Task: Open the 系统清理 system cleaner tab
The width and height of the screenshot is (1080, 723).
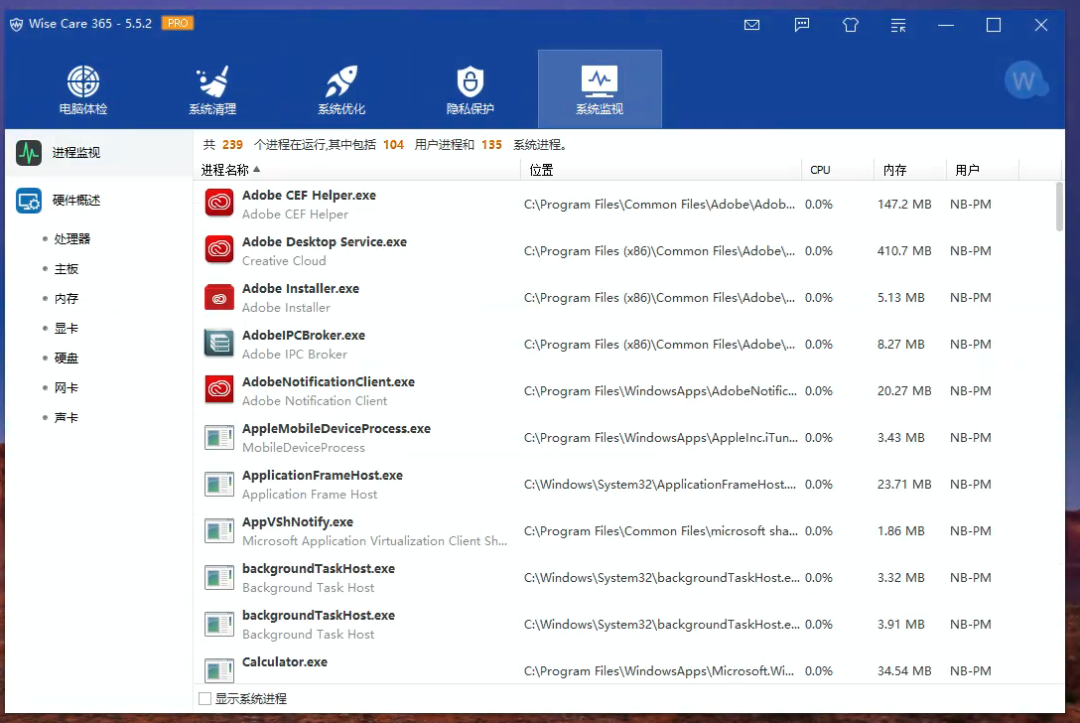Action: (x=212, y=90)
